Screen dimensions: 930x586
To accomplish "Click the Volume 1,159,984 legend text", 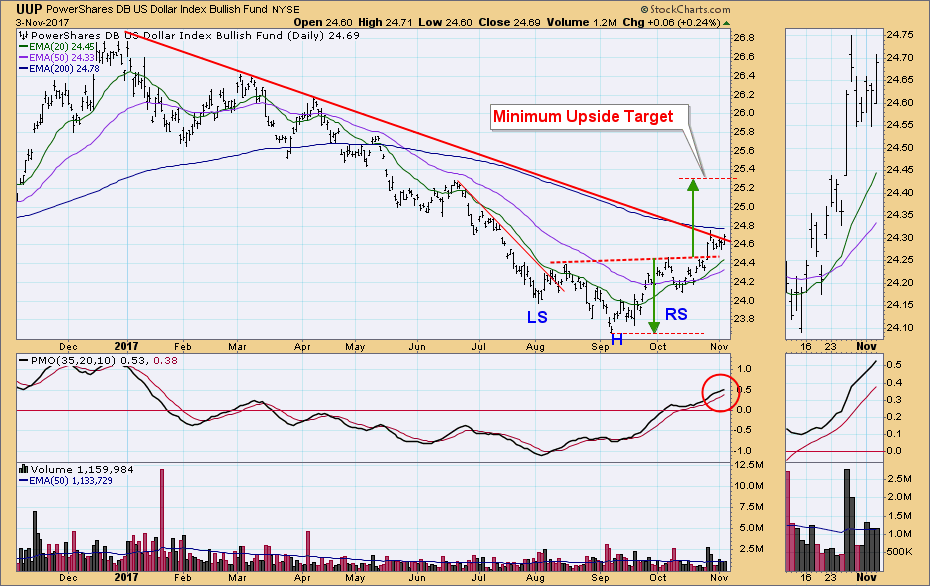I will pyautogui.click(x=82, y=469).
